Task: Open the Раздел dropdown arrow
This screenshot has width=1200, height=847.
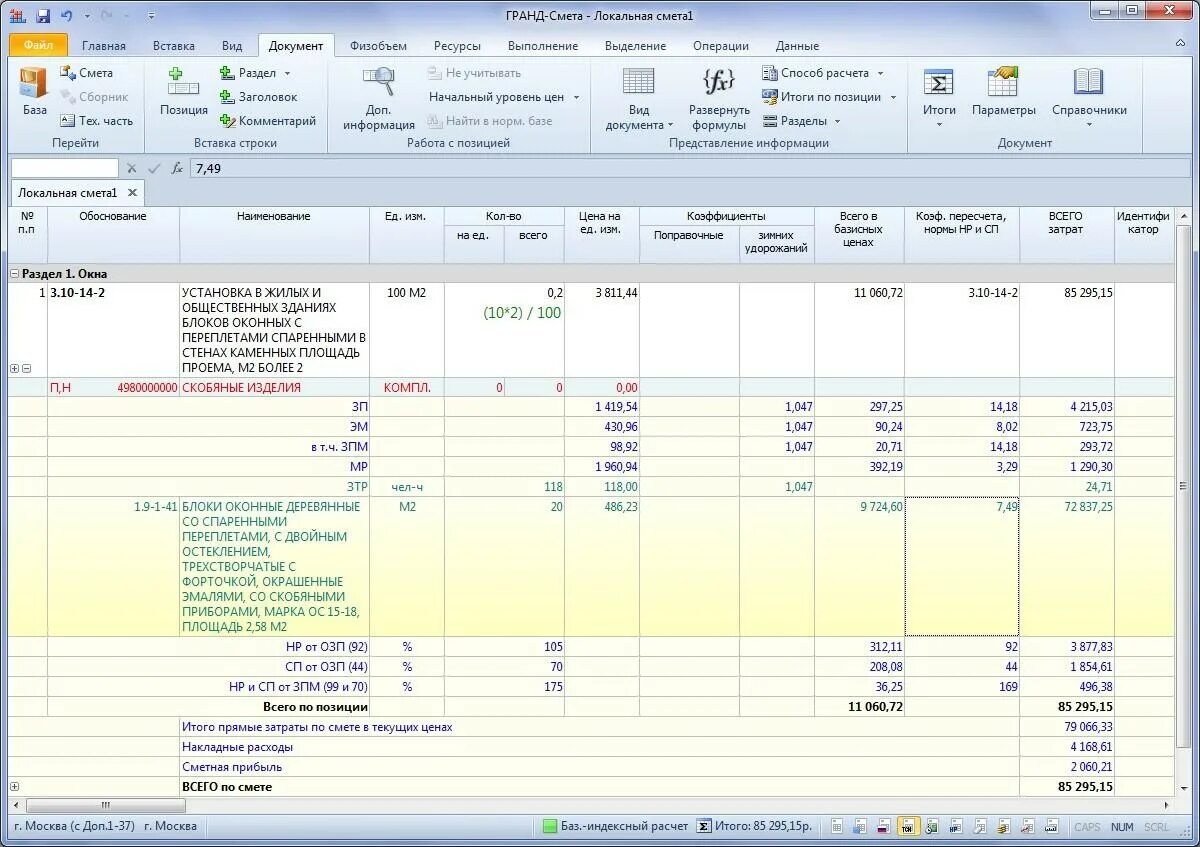Action: click(x=287, y=73)
